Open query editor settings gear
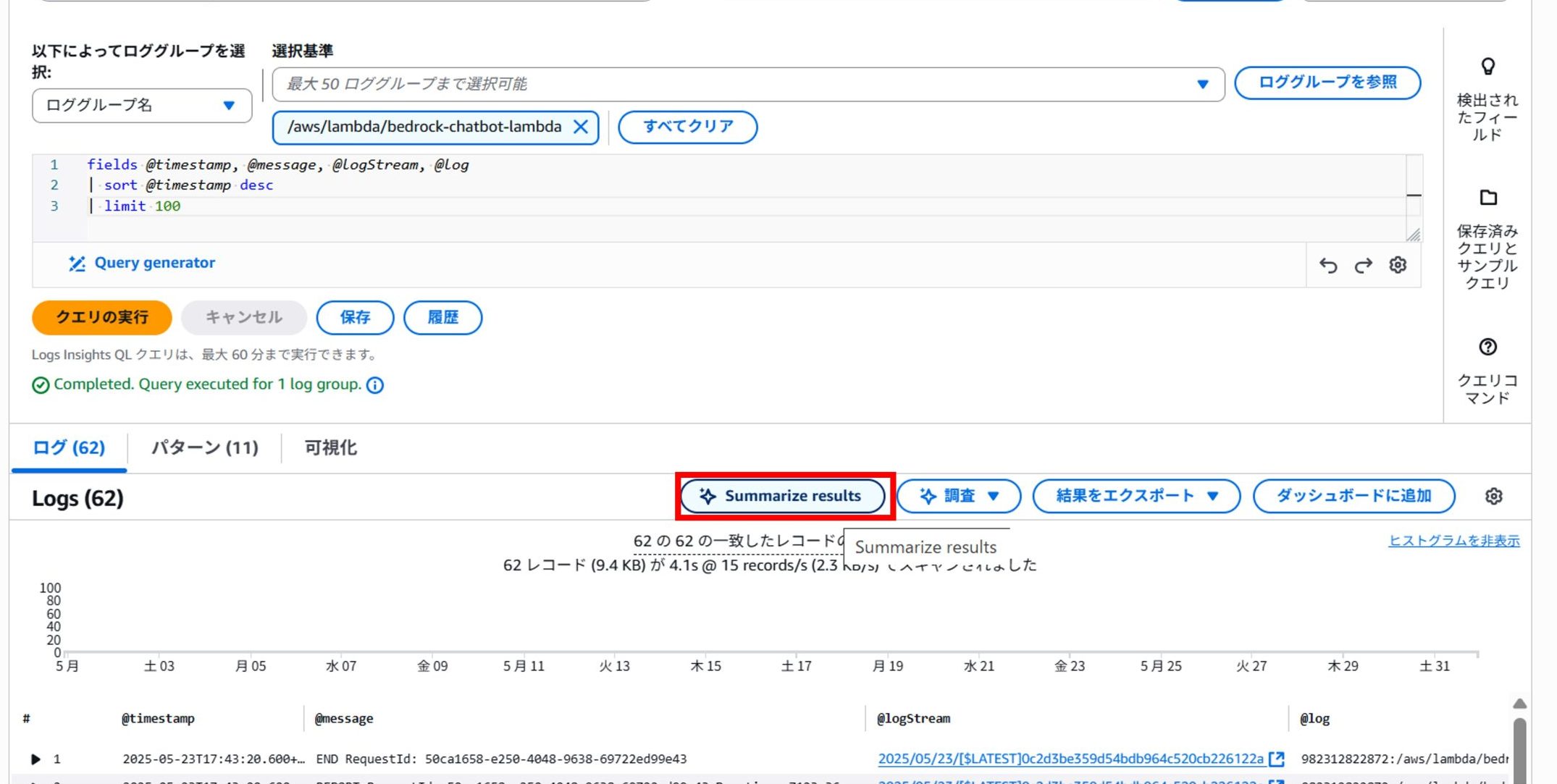This screenshot has width=1557, height=784. click(1398, 265)
